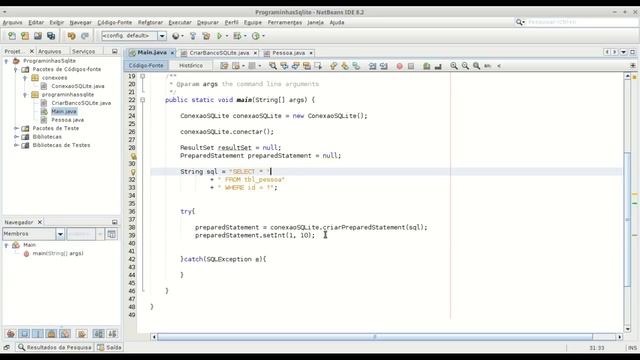Switch to Pessoa.java editor tab

(288, 53)
